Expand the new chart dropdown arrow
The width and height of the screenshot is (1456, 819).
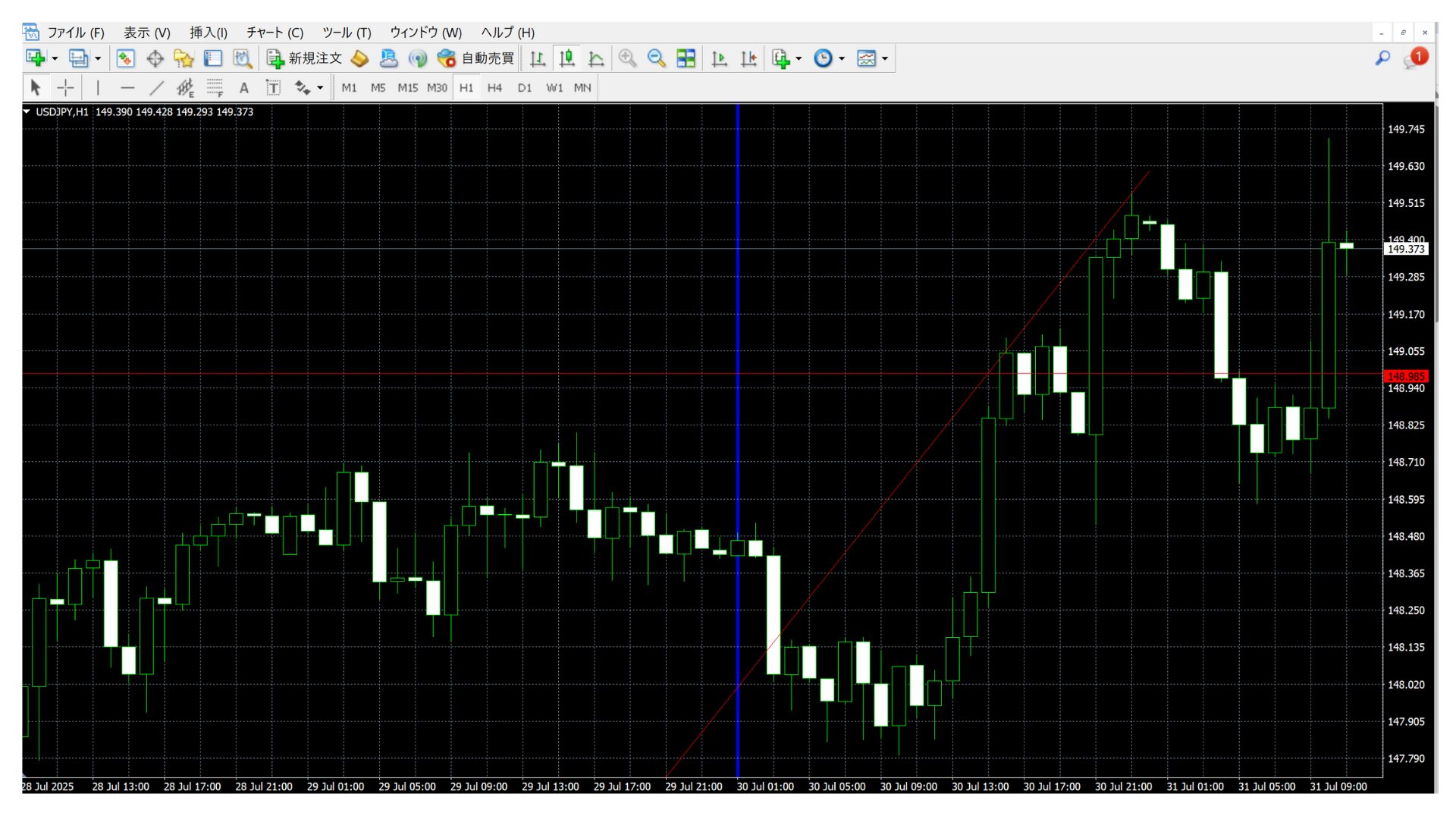coord(55,58)
